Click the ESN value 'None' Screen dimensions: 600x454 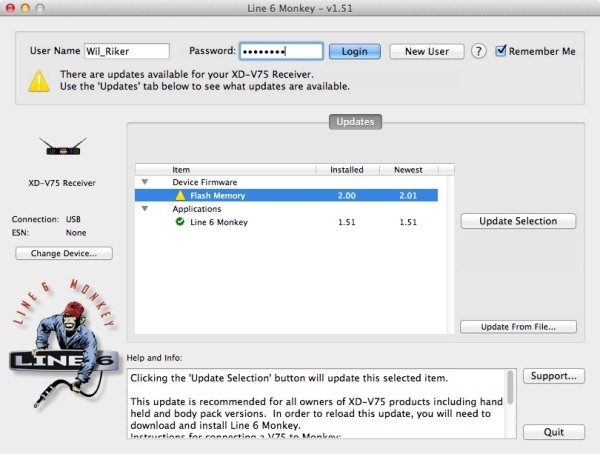(x=76, y=233)
